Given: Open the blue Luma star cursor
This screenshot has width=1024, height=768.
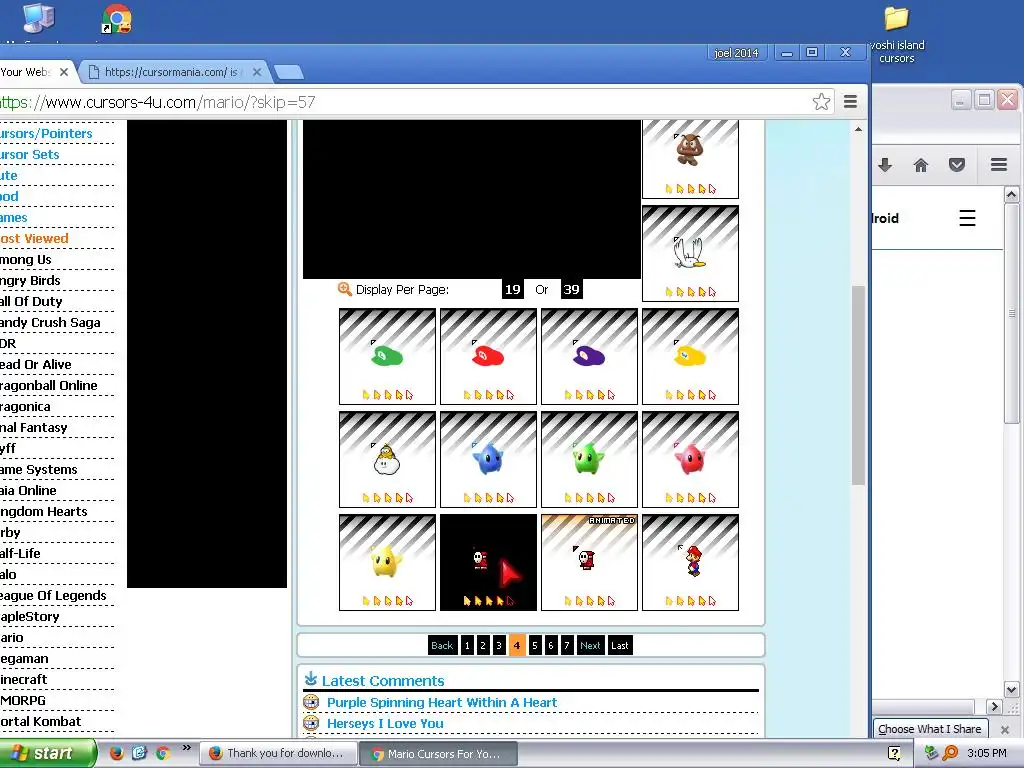Looking at the screenshot, I should coord(488,459).
